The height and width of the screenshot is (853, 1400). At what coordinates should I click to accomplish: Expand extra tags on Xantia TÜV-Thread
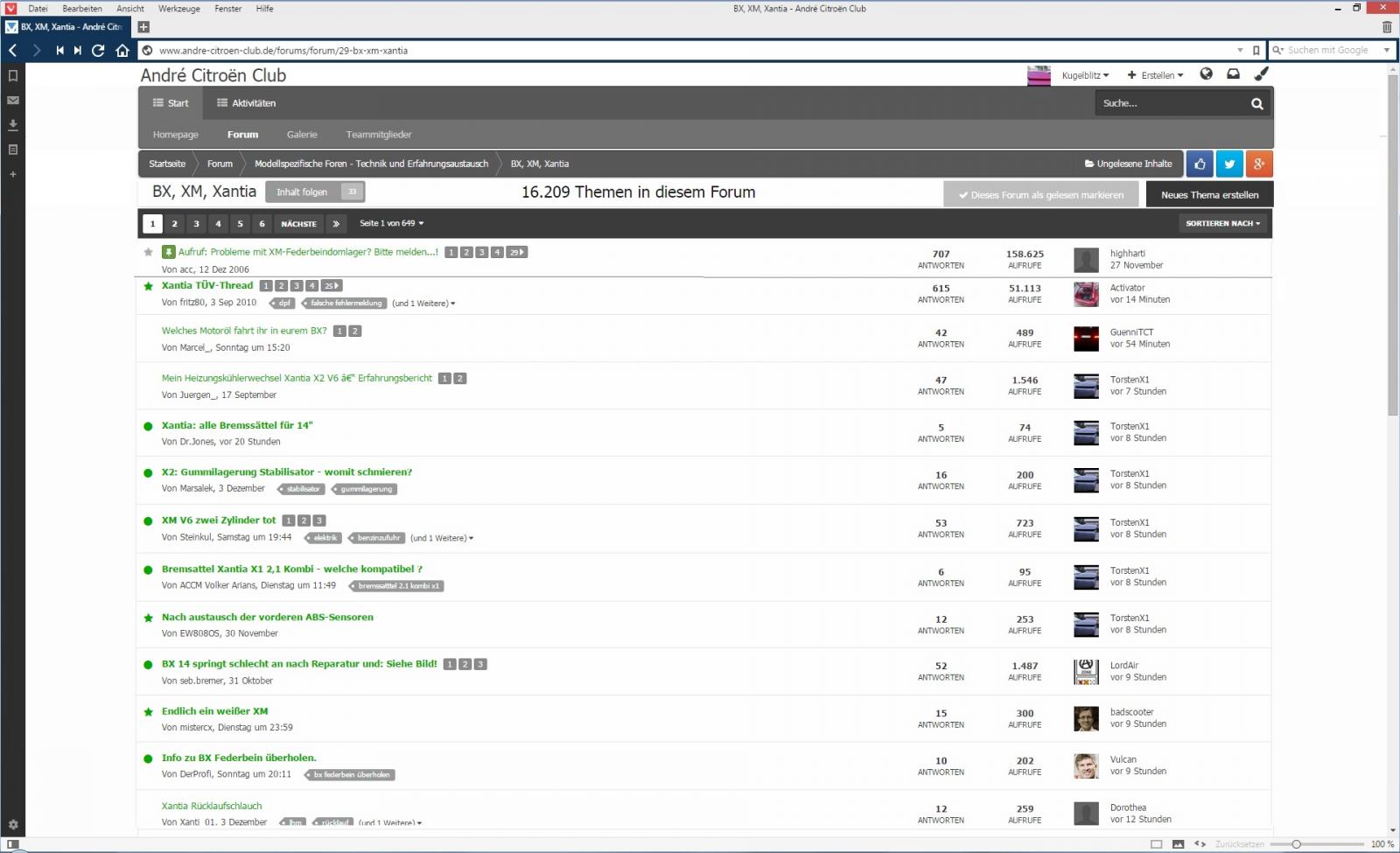click(x=423, y=304)
